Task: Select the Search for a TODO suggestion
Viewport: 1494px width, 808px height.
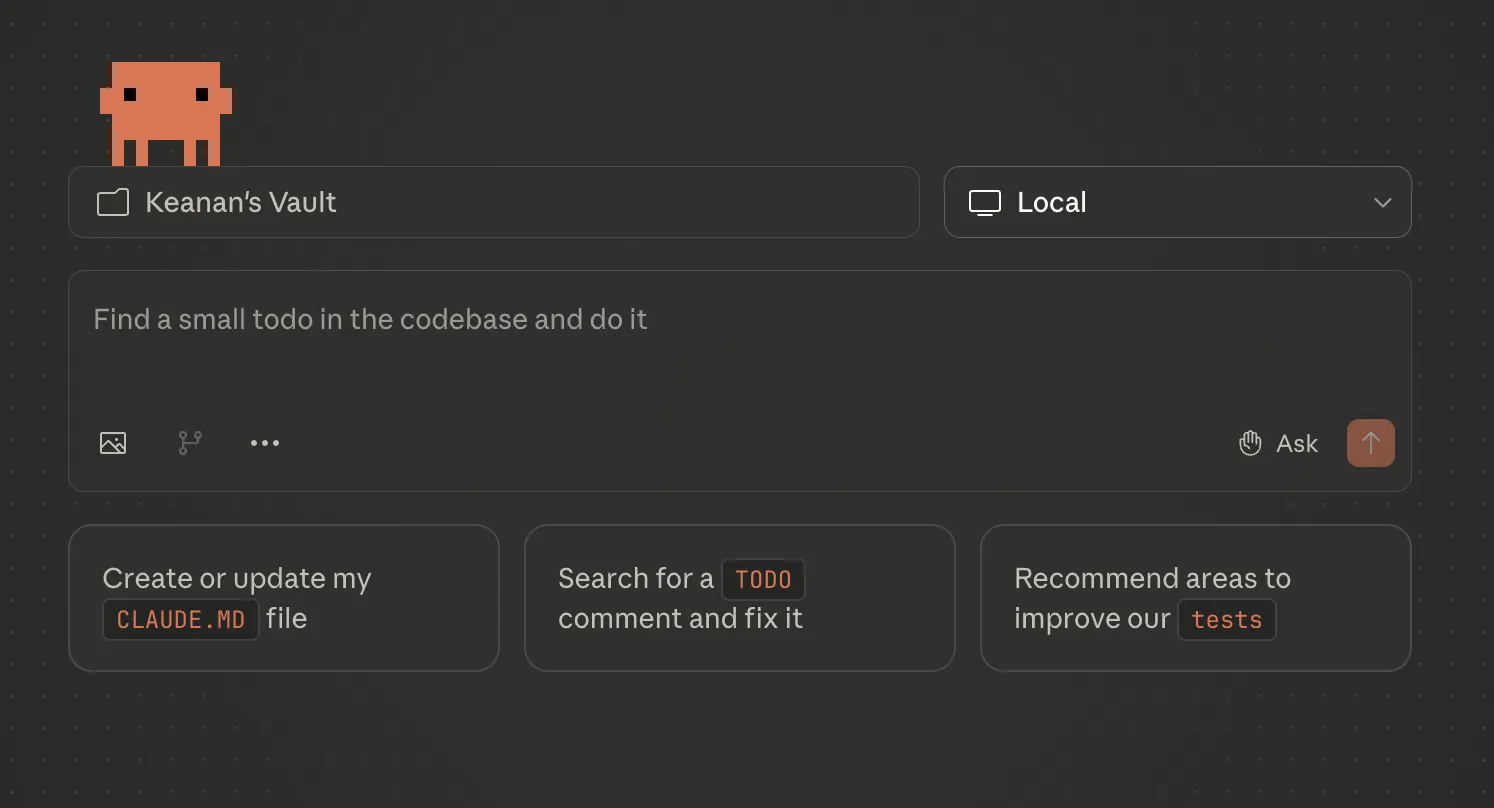Action: coord(739,598)
